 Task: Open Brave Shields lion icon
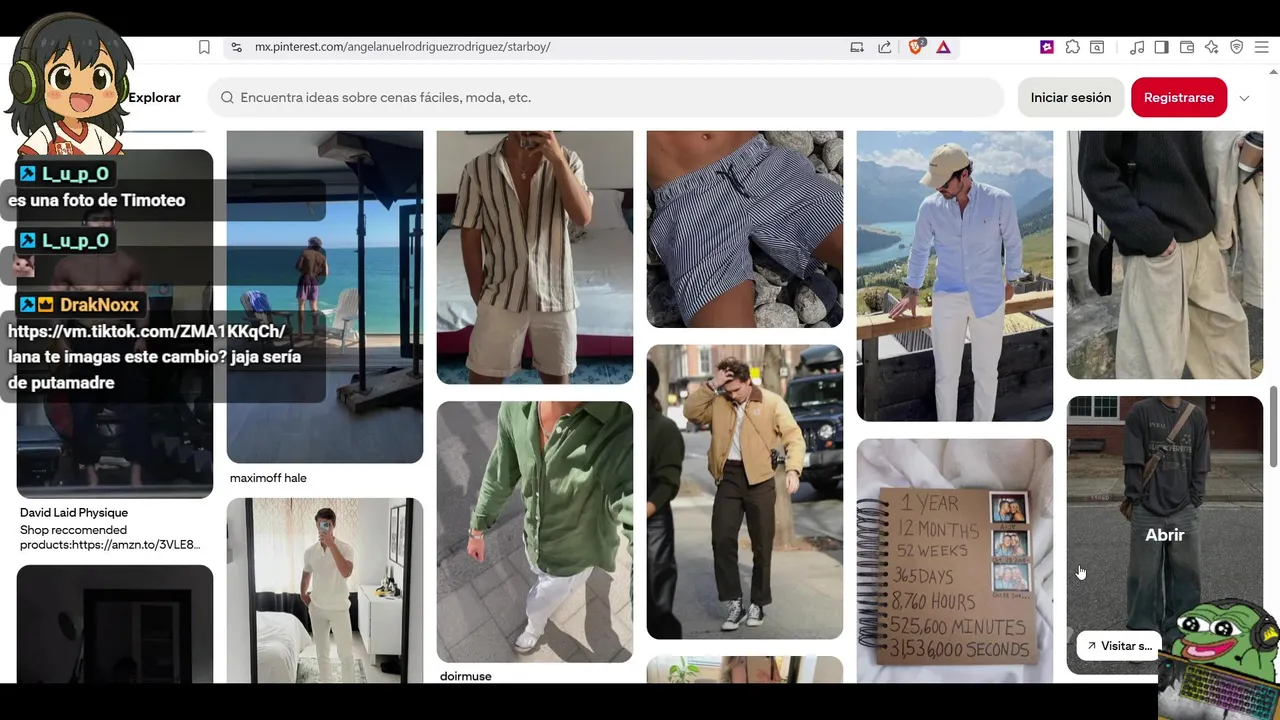point(916,47)
